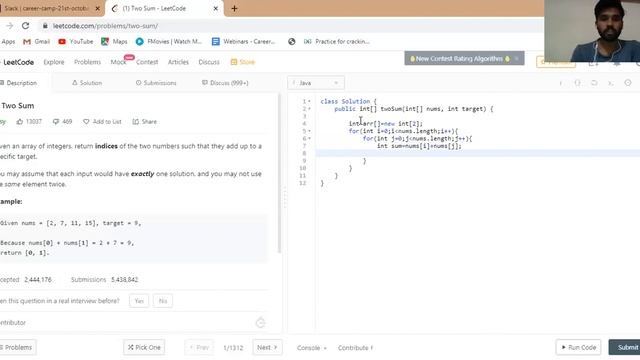Click the undo icon in editor toolbar
Screen dimensions: 640x360
(x=594, y=83)
